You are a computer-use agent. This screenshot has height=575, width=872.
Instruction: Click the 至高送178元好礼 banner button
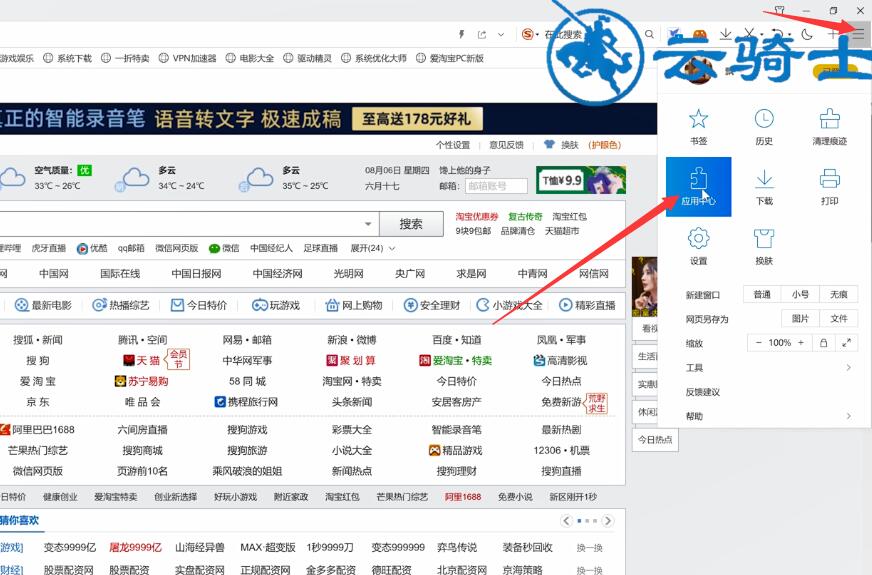pyautogui.click(x=417, y=119)
